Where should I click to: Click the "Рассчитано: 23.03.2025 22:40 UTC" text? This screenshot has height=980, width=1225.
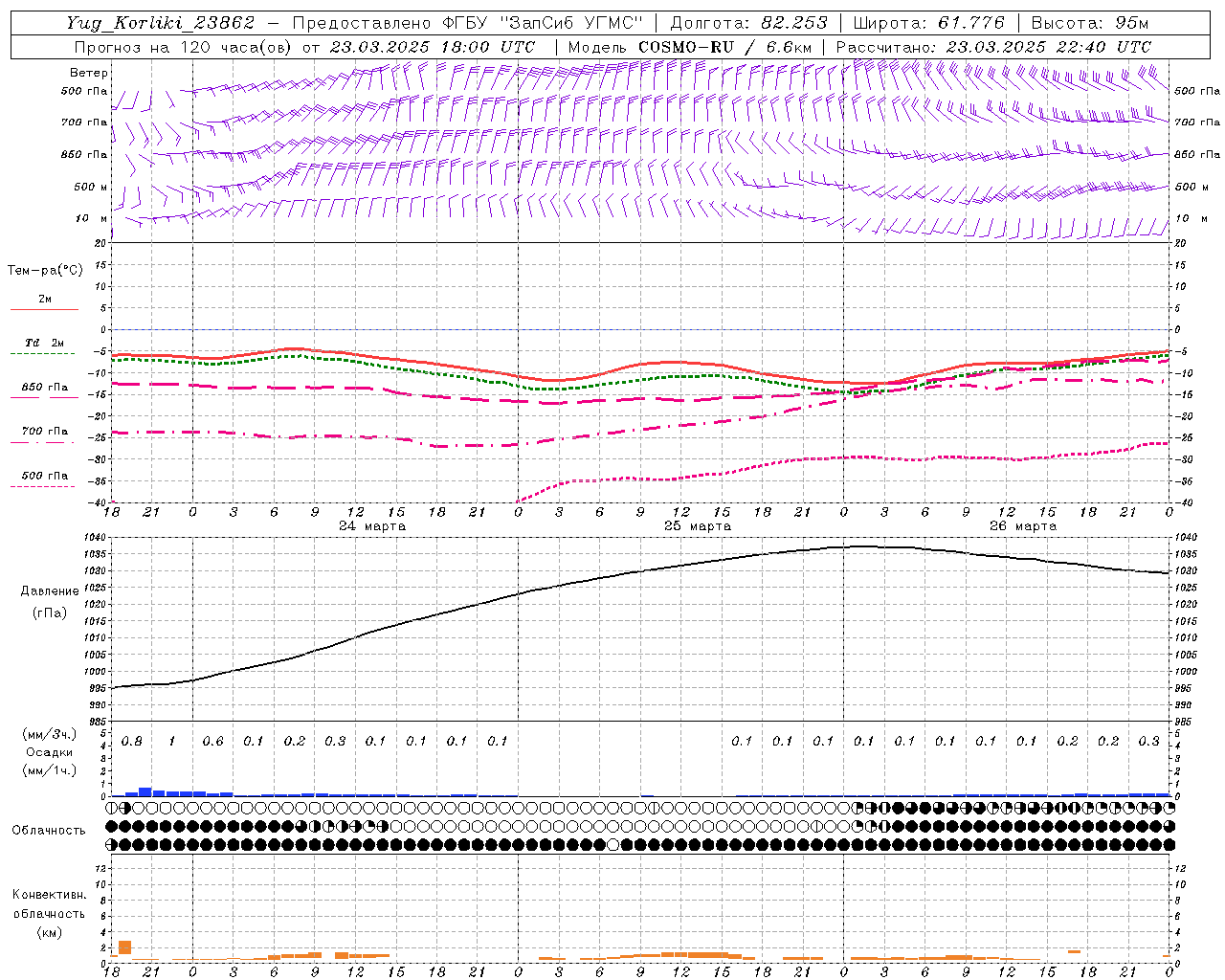coord(993,47)
